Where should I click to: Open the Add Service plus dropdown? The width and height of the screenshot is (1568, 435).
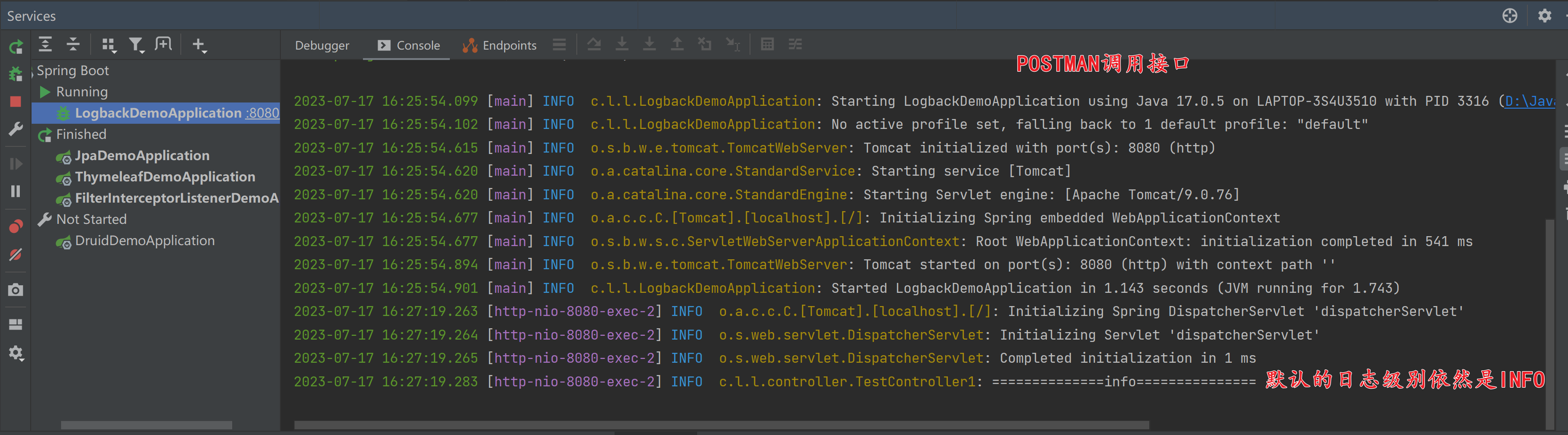click(199, 45)
